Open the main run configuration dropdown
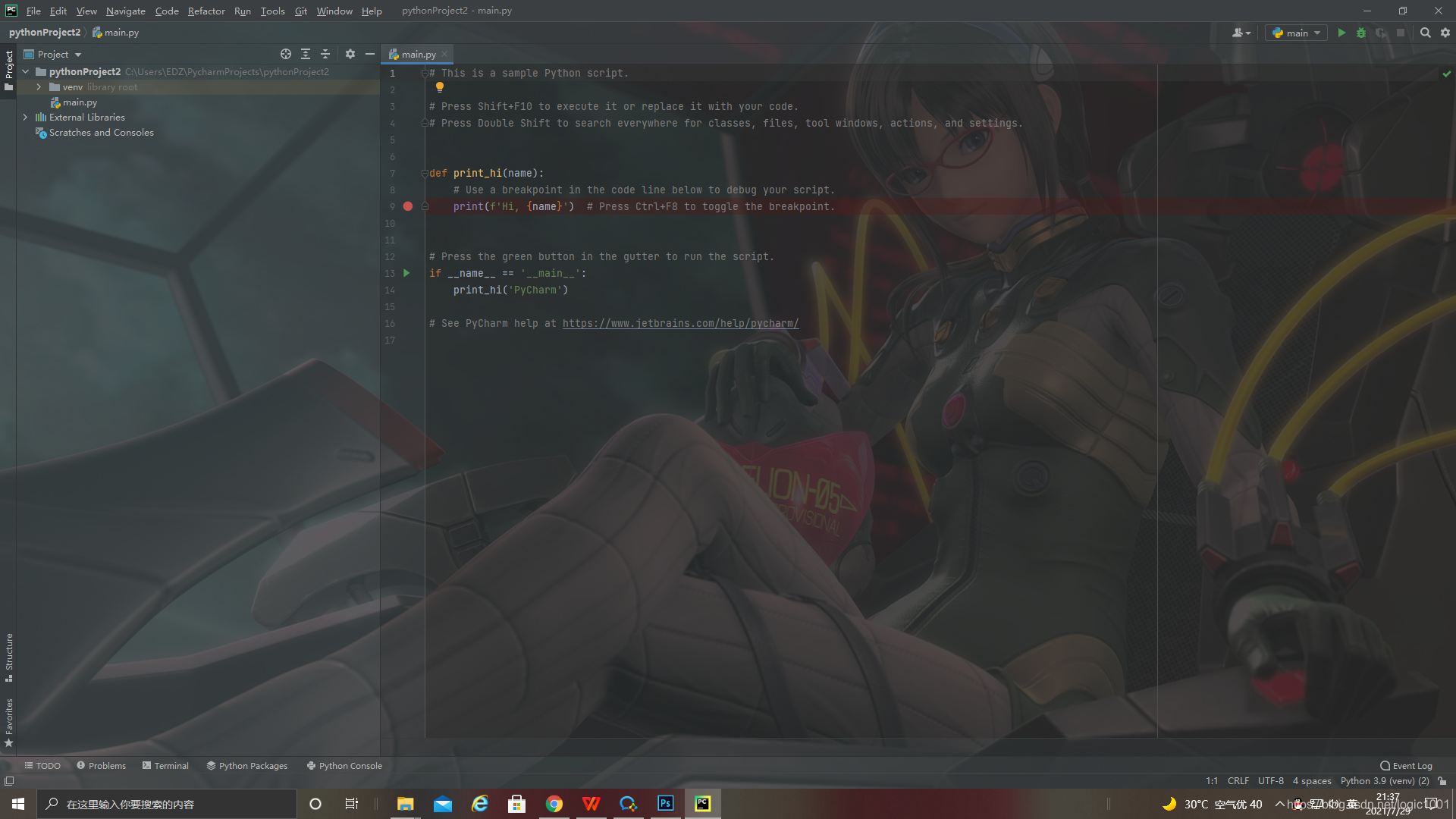The image size is (1456, 819). point(1297,33)
